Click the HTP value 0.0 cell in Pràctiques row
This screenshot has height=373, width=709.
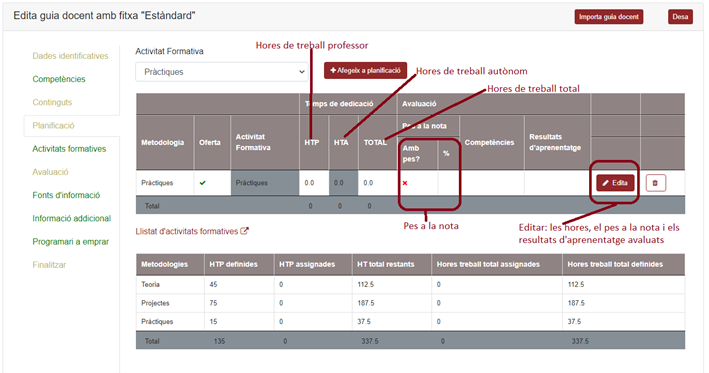click(x=314, y=183)
